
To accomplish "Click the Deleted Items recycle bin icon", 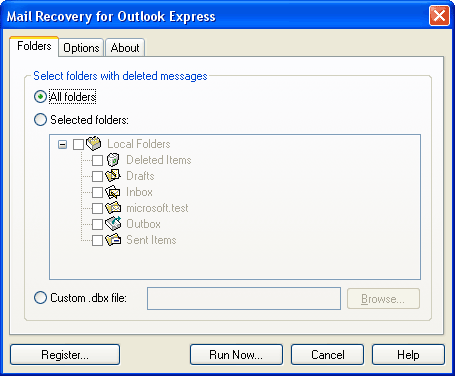I will (113, 160).
